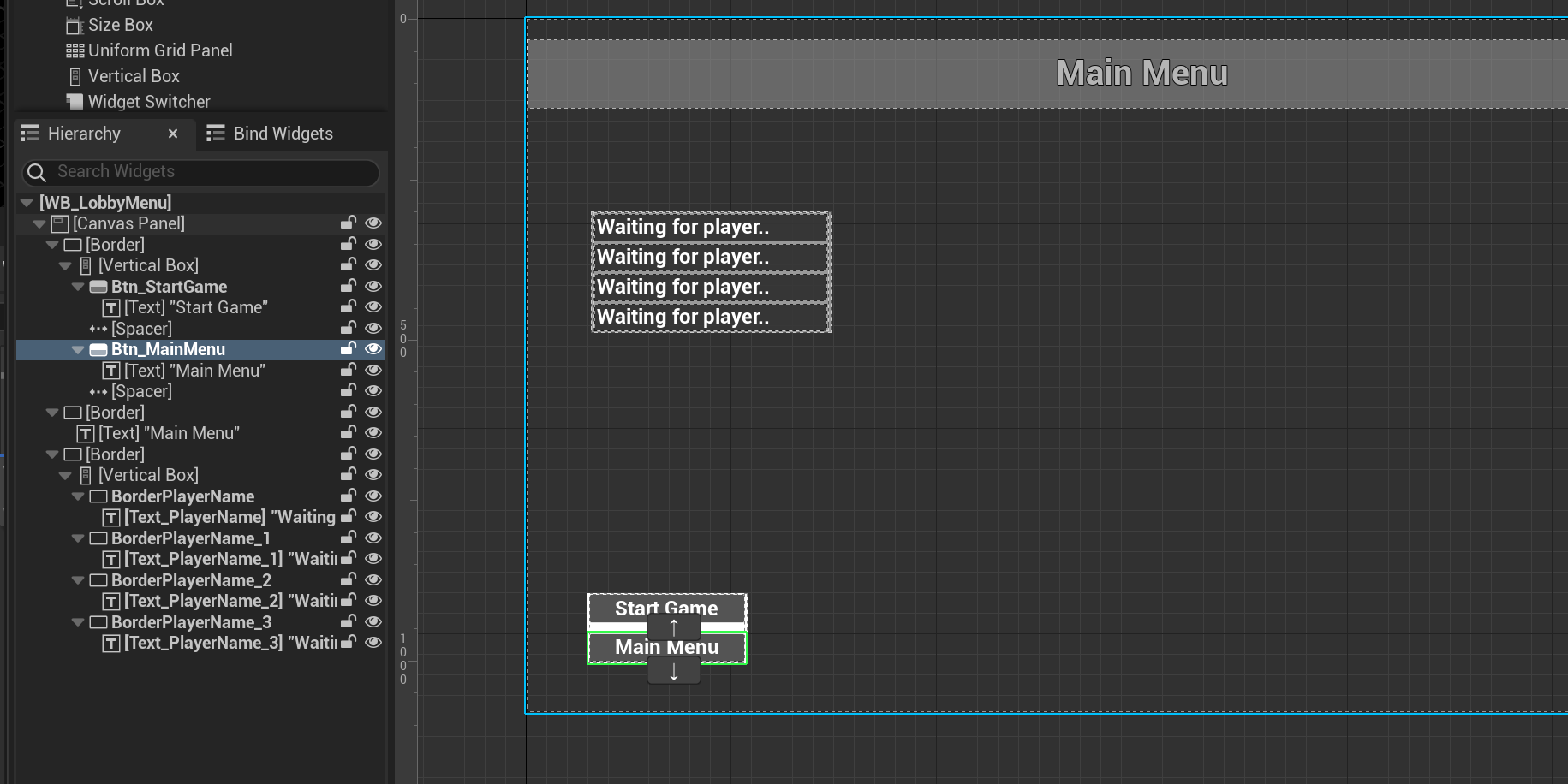Click the down arrow below the Main Menu button
The width and height of the screenshot is (1568, 784).
(x=674, y=672)
